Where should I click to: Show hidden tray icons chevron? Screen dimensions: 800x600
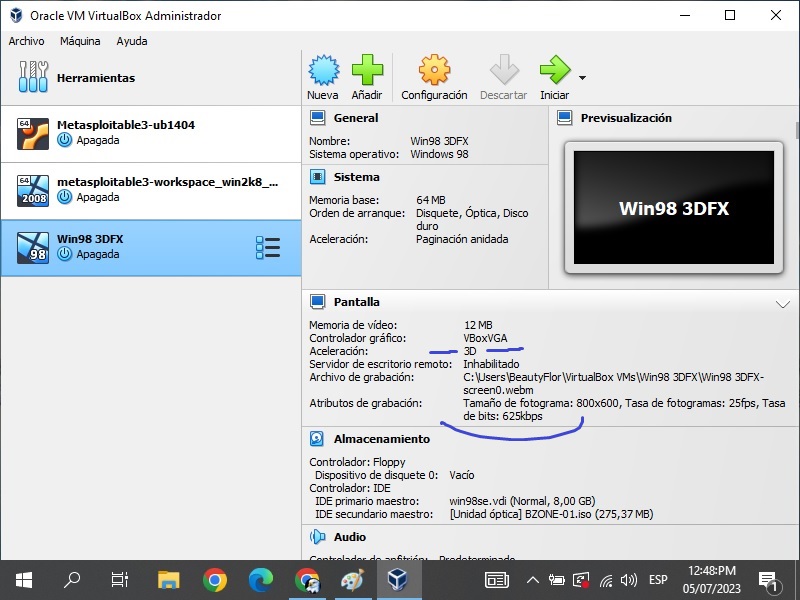click(x=533, y=580)
